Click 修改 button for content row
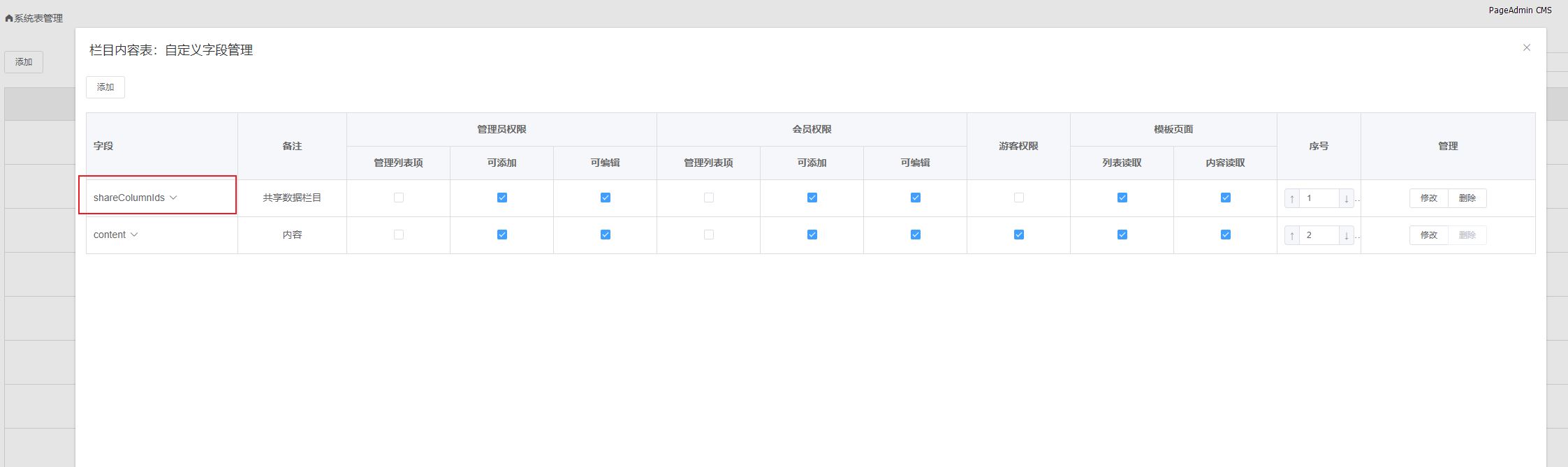This screenshot has height=467, width=1568. pyautogui.click(x=1428, y=235)
